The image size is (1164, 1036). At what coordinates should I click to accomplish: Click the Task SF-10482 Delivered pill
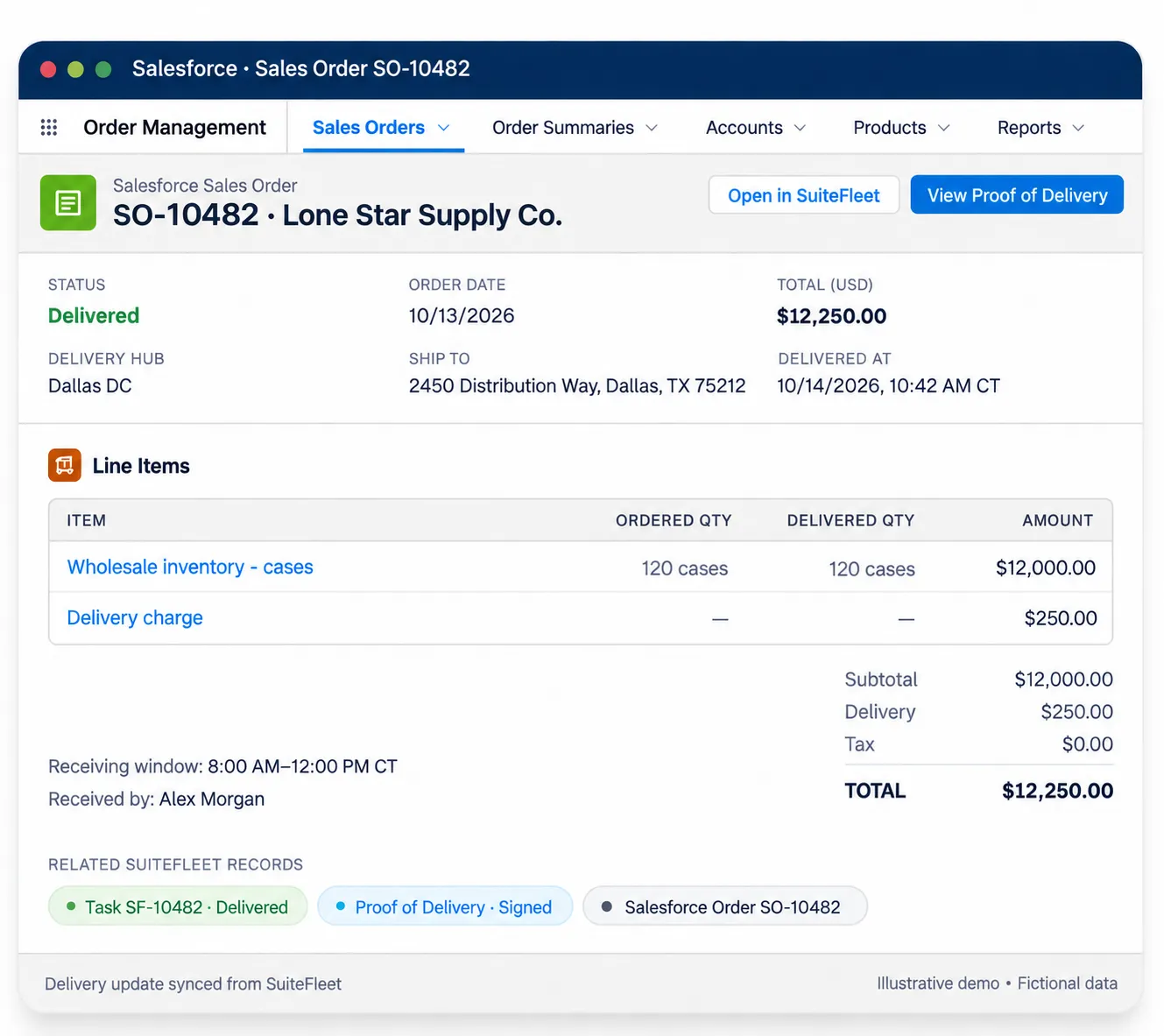(178, 906)
